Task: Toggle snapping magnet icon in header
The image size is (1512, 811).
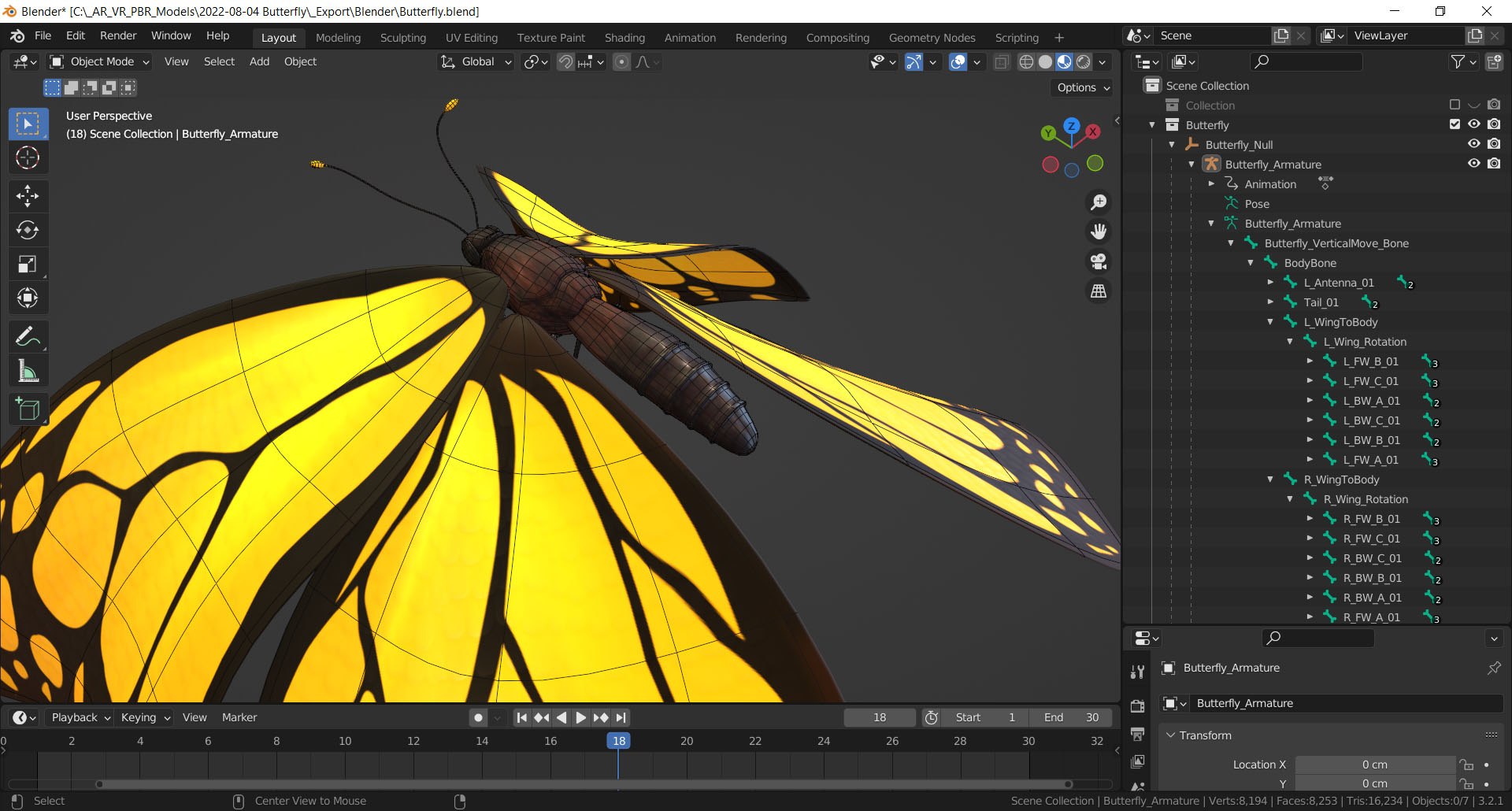Action: [x=565, y=61]
